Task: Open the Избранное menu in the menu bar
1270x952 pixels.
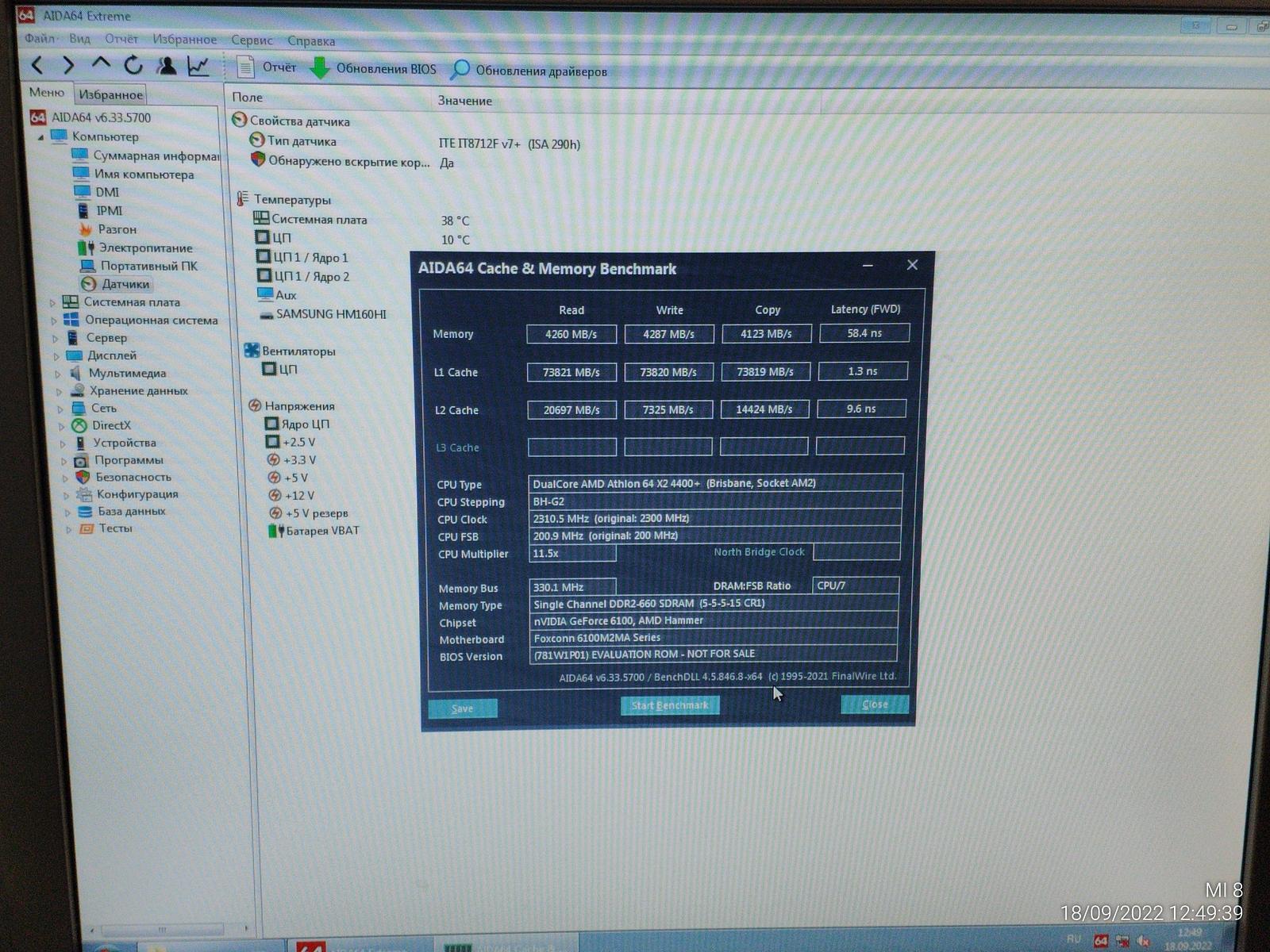Action: pos(185,40)
